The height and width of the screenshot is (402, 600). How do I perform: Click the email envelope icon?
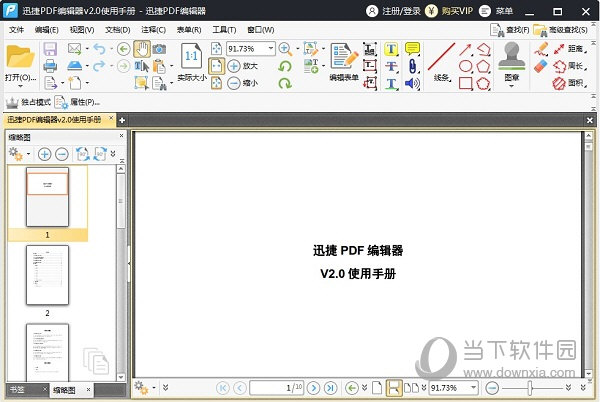pos(74,49)
